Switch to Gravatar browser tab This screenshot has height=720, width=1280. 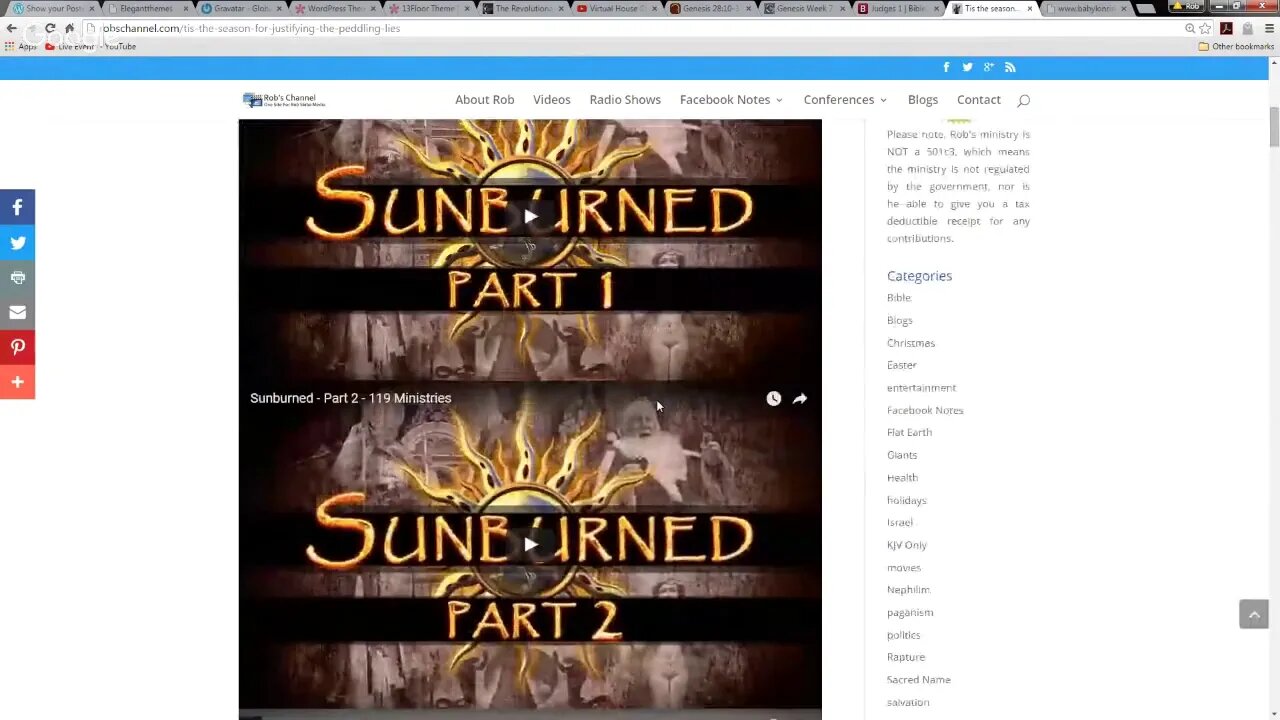(242, 8)
